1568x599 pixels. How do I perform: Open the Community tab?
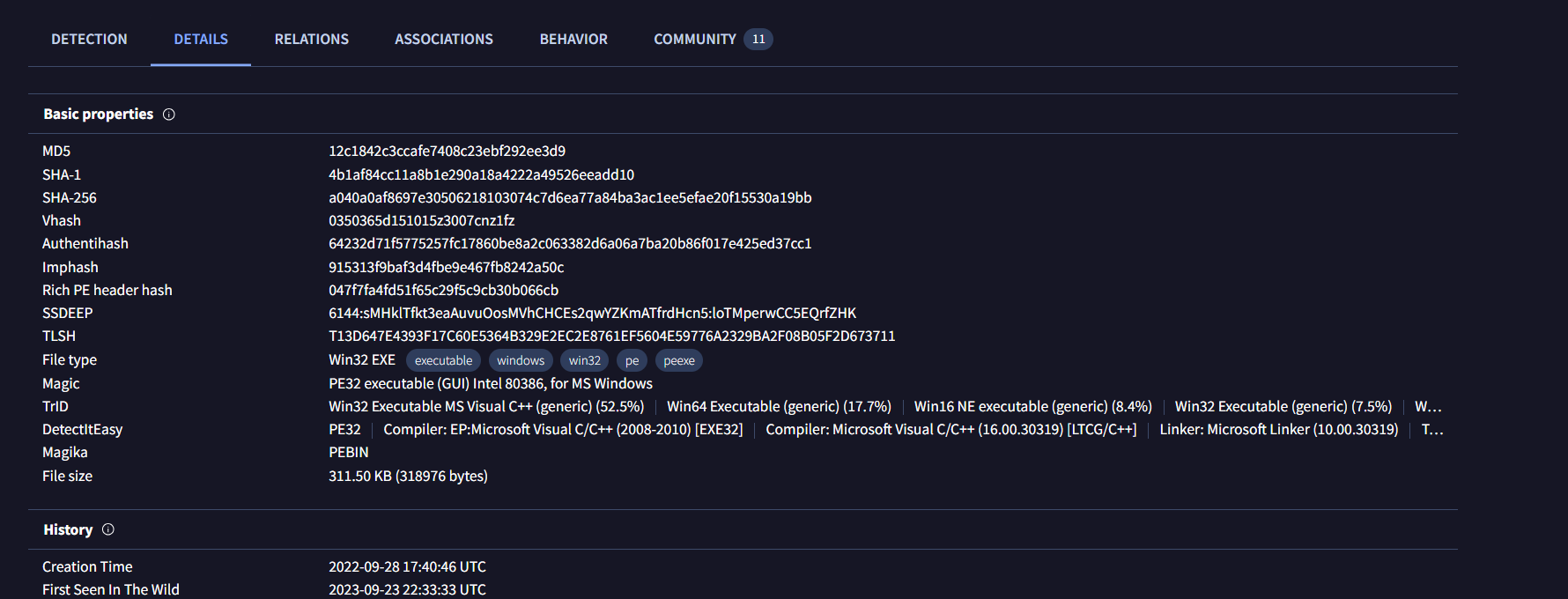click(x=694, y=40)
